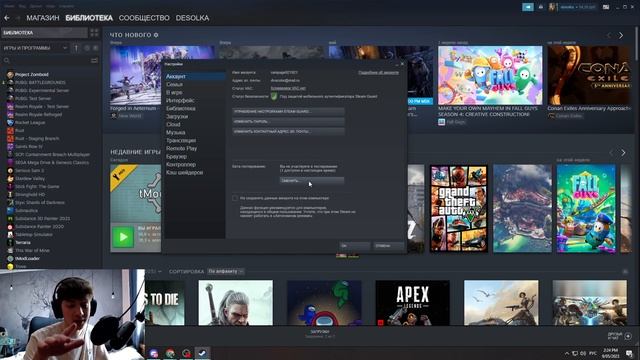Toggle library grid view icon
The height and width of the screenshot is (360, 640).
(x=94, y=33)
